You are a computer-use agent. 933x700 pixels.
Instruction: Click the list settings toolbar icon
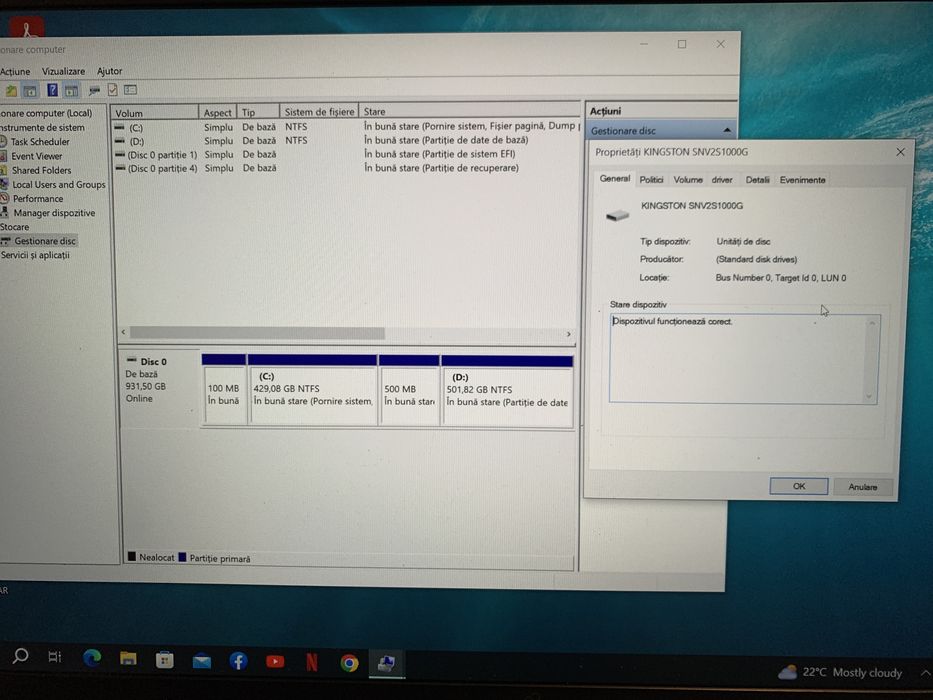pyautogui.click(x=130, y=90)
